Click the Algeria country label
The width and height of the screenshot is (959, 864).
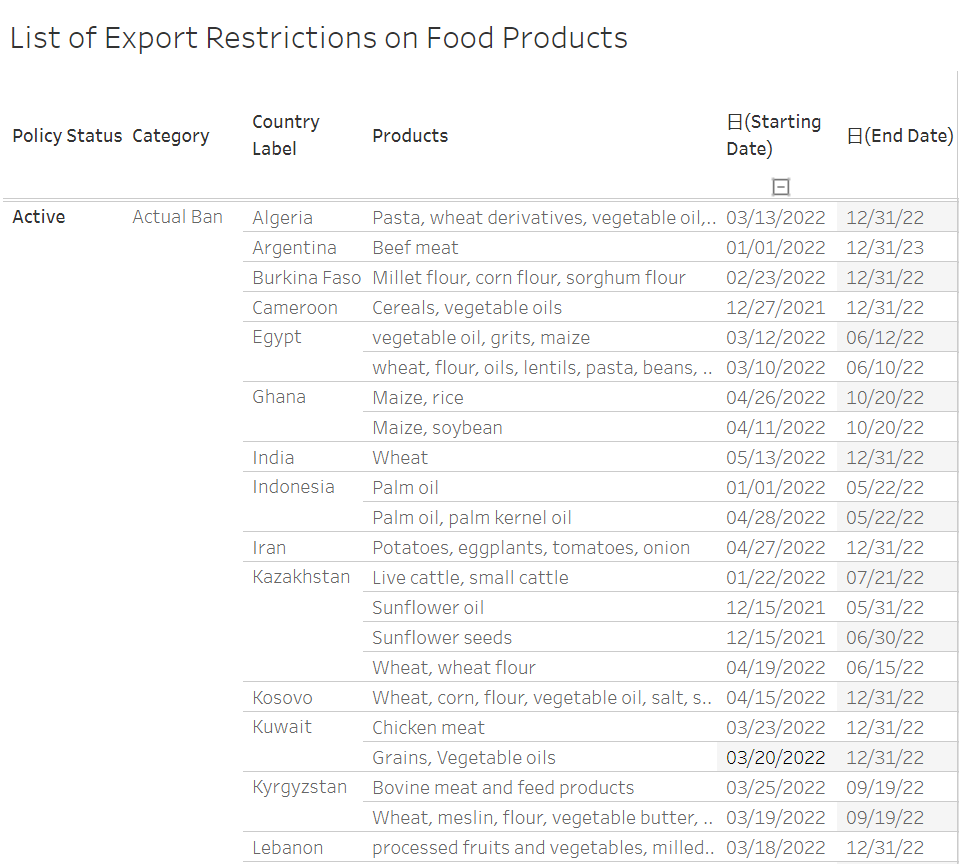point(283,218)
